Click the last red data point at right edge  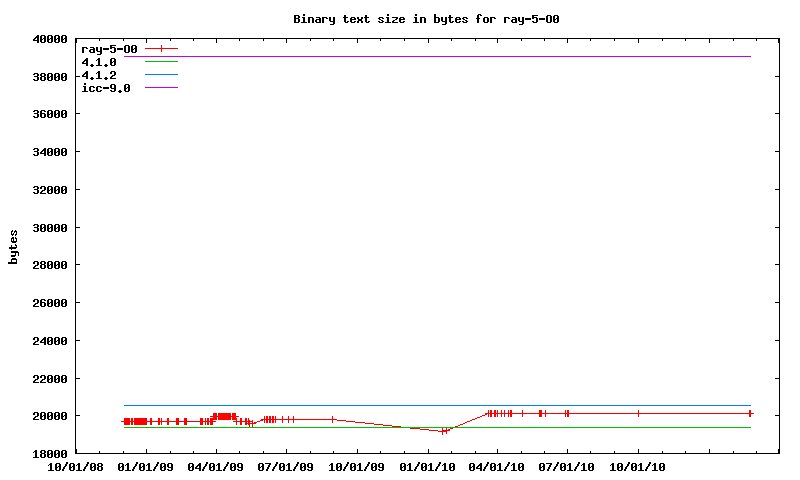tap(749, 413)
